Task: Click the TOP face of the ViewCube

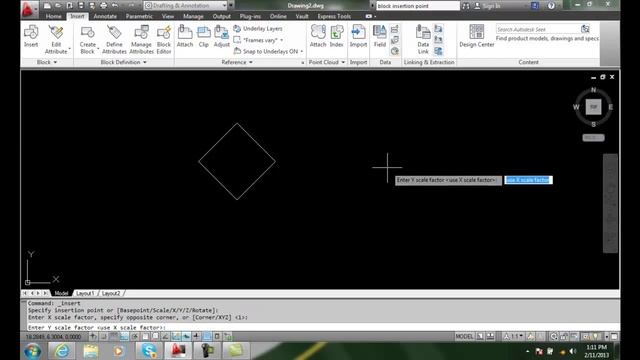Action: click(x=593, y=107)
